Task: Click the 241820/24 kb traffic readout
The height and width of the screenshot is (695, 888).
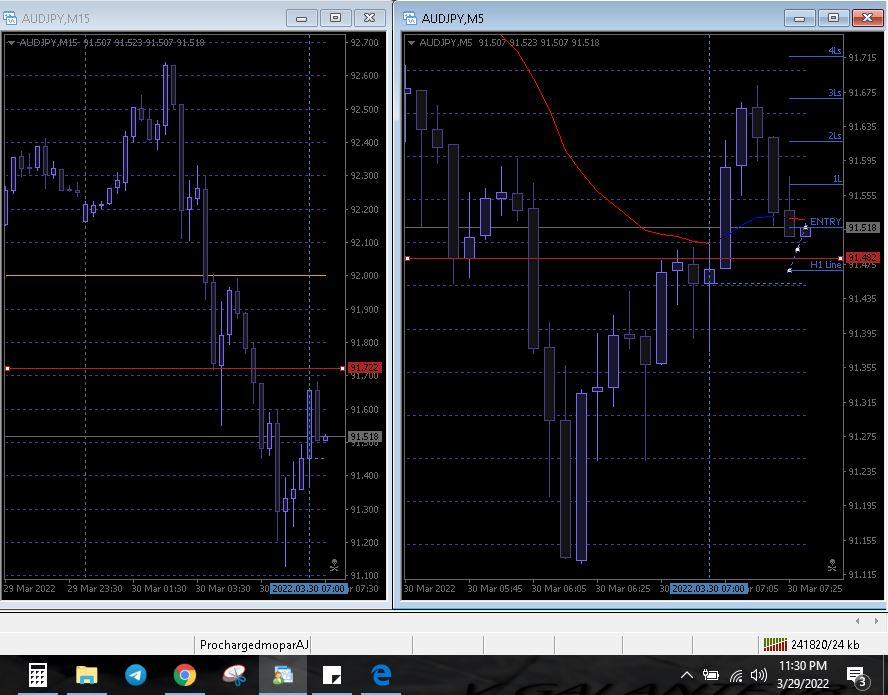Action: coord(825,645)
